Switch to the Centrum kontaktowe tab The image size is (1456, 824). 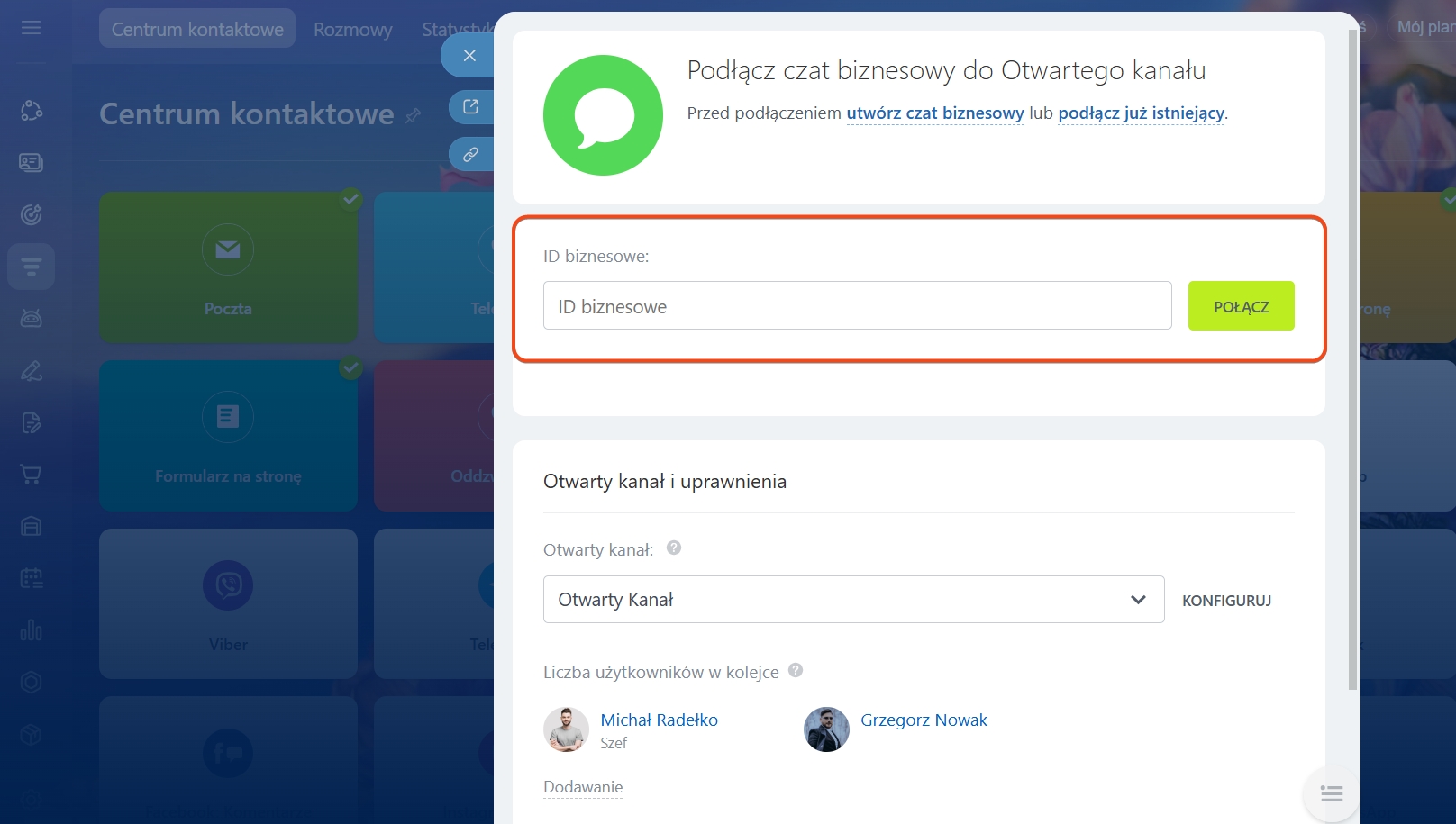tap(197, 29)
